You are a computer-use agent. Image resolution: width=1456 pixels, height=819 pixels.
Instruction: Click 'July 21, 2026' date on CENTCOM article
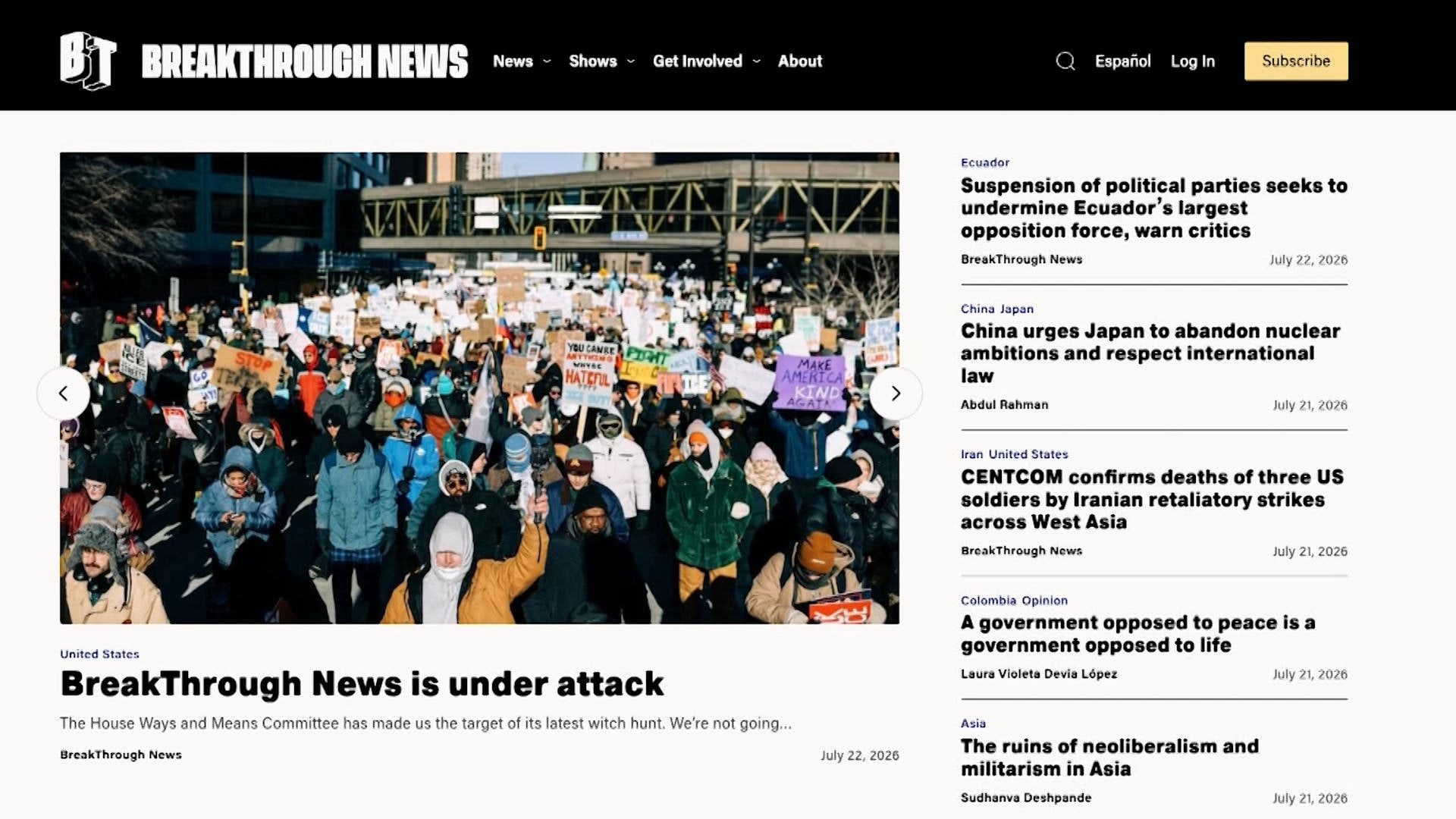[x=1310, y=552]
